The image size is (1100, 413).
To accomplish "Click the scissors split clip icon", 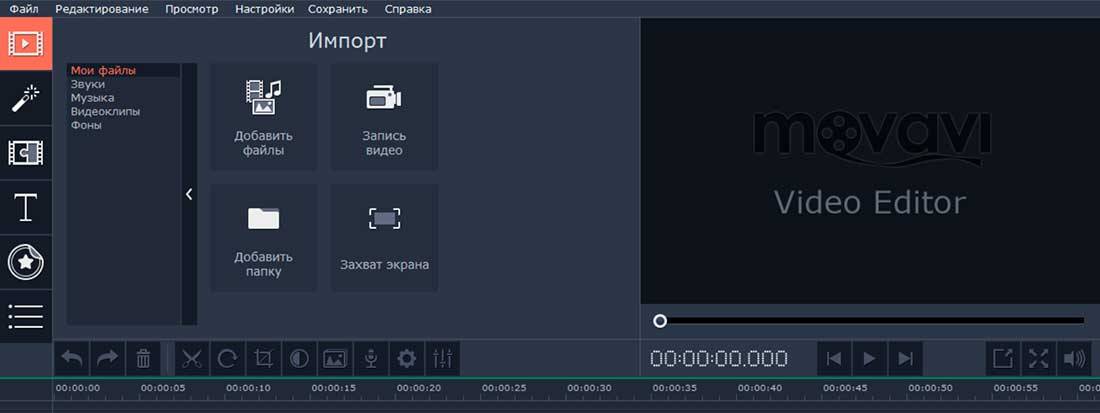I will [x=193, y=358].
